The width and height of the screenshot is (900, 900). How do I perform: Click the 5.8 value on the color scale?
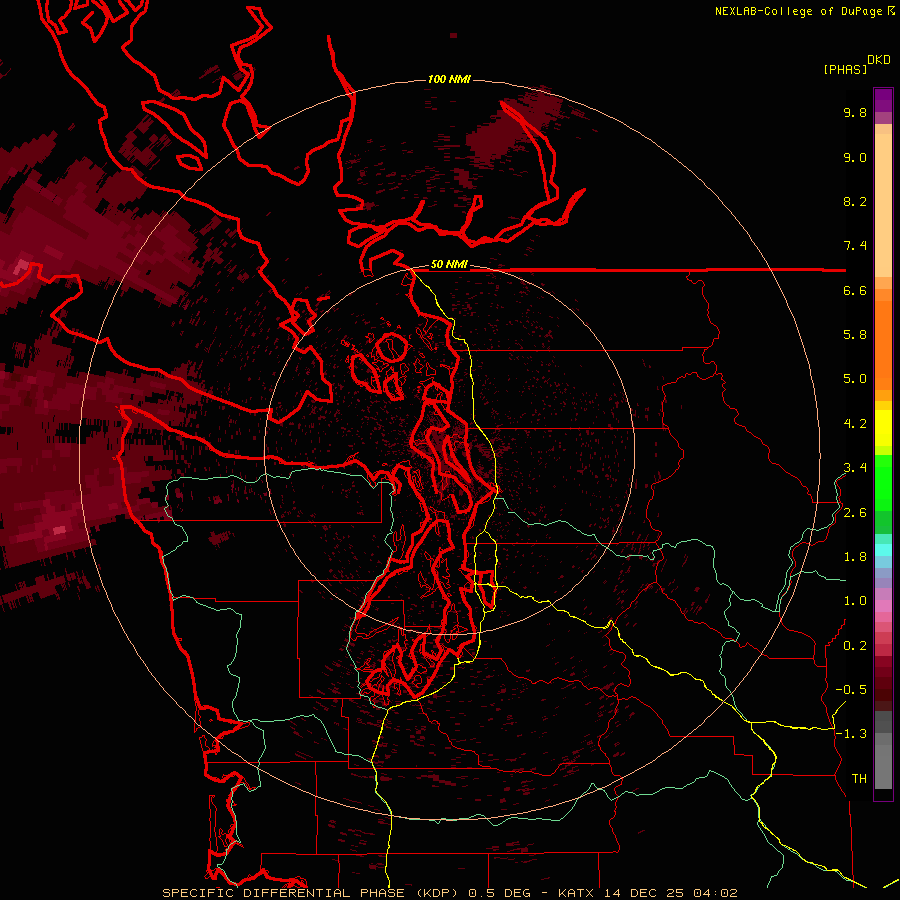(855, 335)
